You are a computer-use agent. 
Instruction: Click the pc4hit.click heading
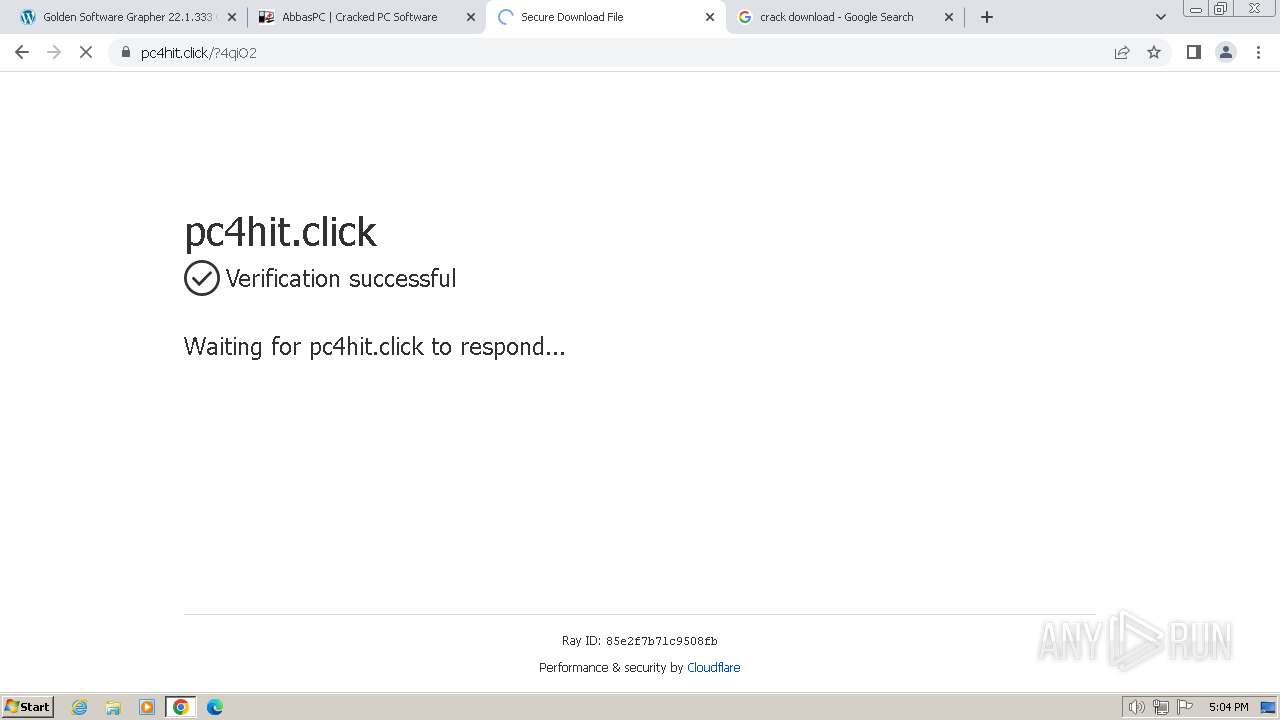[280, 232]
